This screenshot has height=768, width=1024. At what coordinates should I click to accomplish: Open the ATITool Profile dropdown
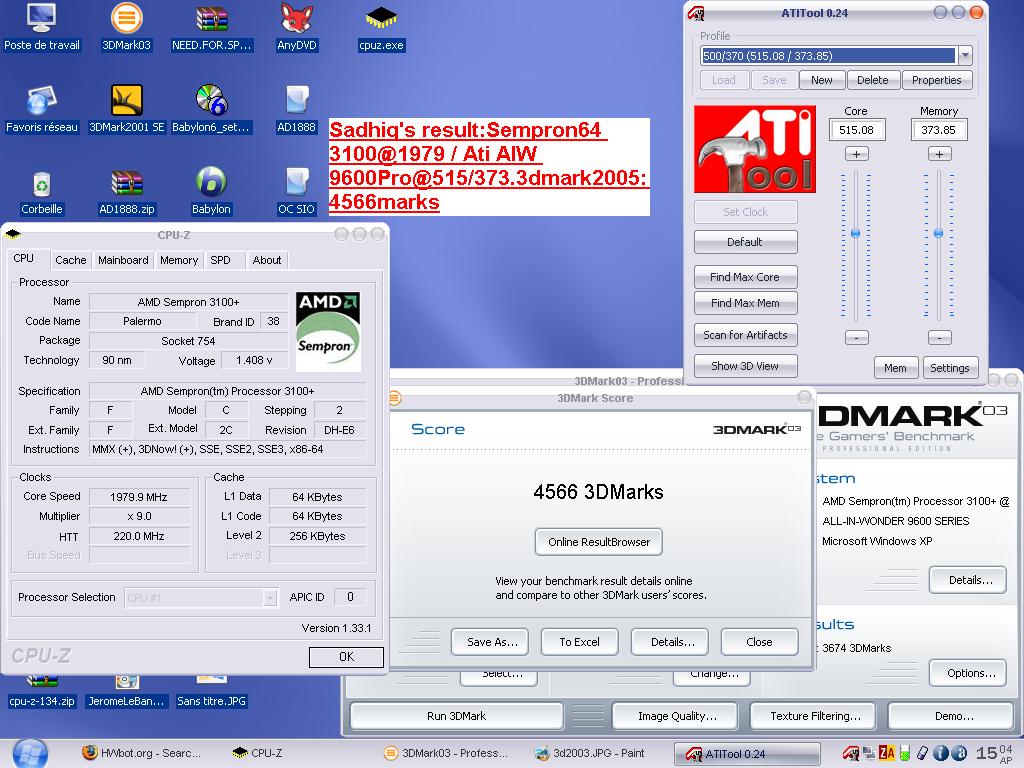click(965, 56)
